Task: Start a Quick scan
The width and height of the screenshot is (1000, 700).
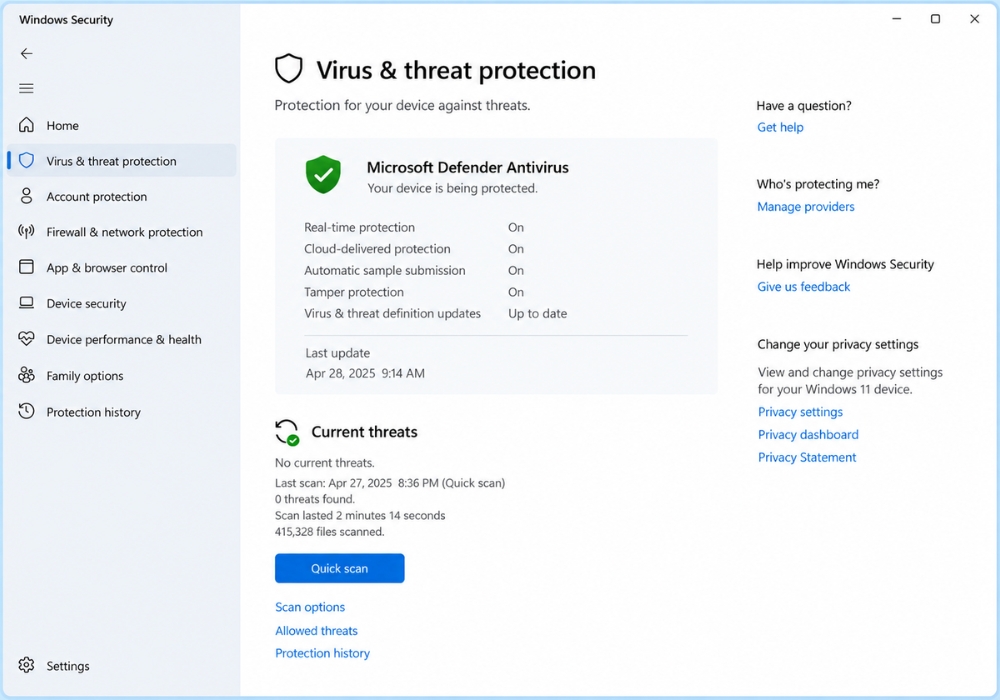Action: [x=339, y=568]
